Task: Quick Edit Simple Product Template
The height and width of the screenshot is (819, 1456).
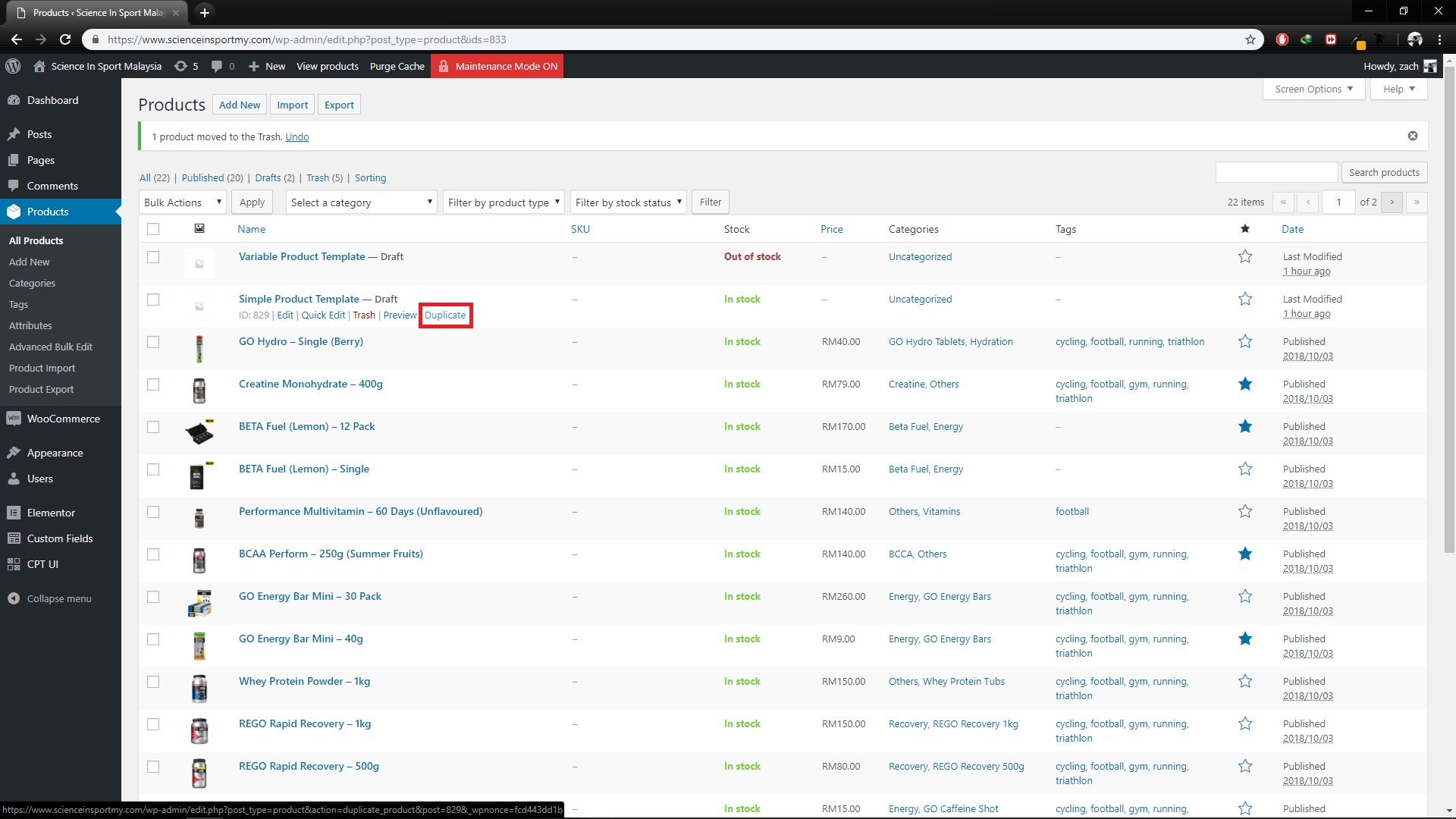Action: tap(323, 315)
